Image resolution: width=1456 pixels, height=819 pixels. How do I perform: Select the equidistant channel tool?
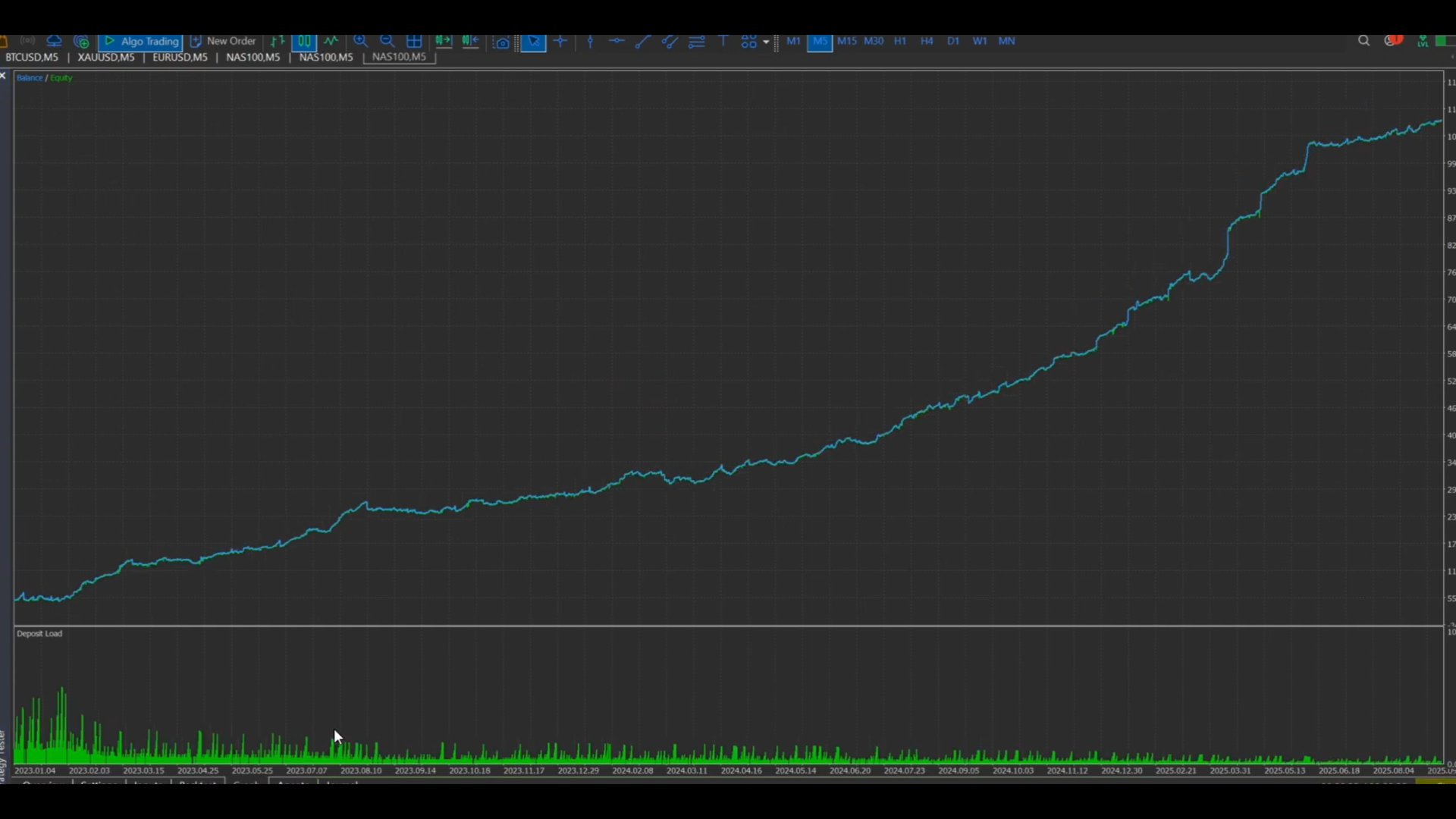tap(669, 41)
